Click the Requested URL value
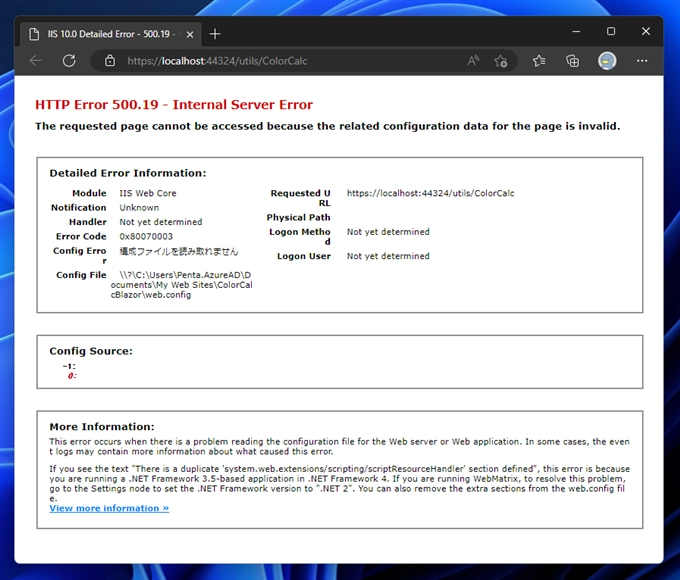 [x=431, y=193]
